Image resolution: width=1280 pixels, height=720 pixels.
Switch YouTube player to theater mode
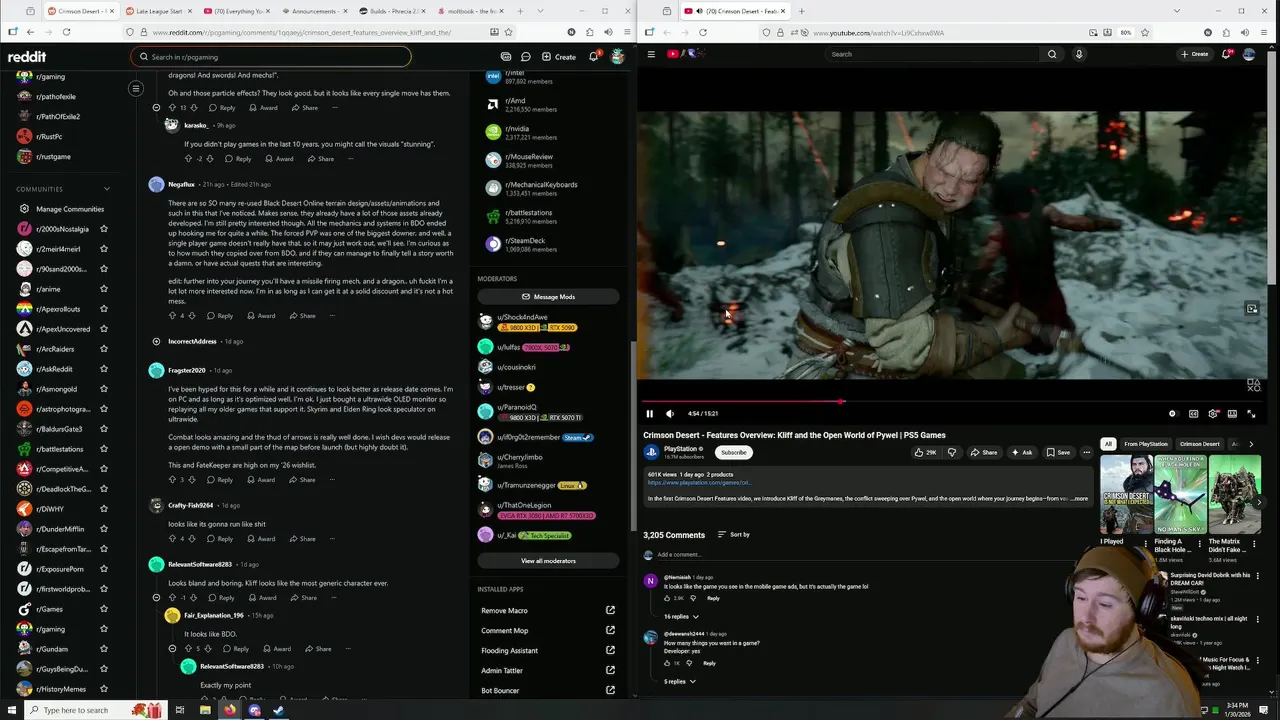point(1232,413)
